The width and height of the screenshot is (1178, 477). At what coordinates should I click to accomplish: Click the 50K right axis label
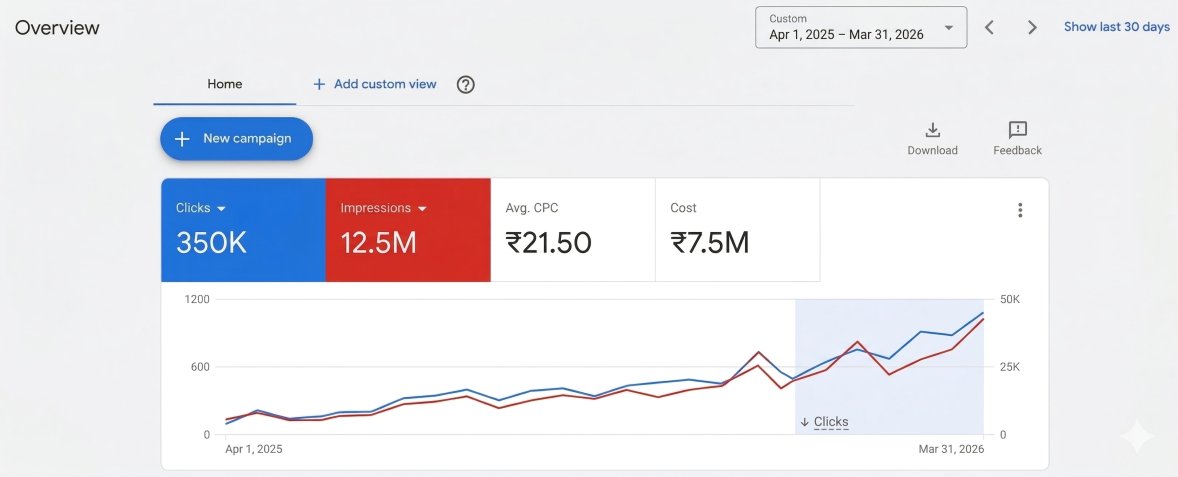tap(1010, 299)
